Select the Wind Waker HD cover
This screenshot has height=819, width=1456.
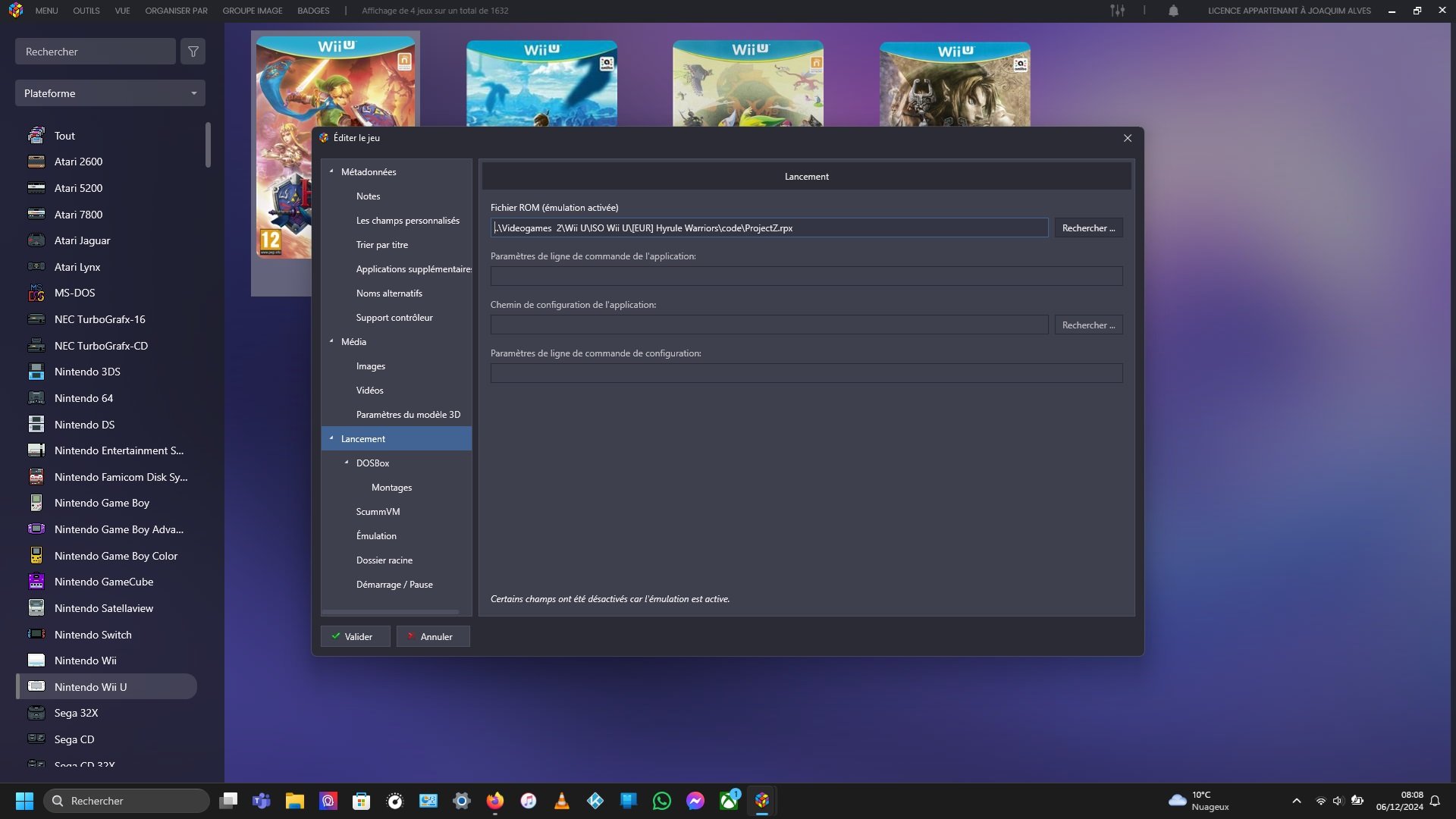[748, 83]
